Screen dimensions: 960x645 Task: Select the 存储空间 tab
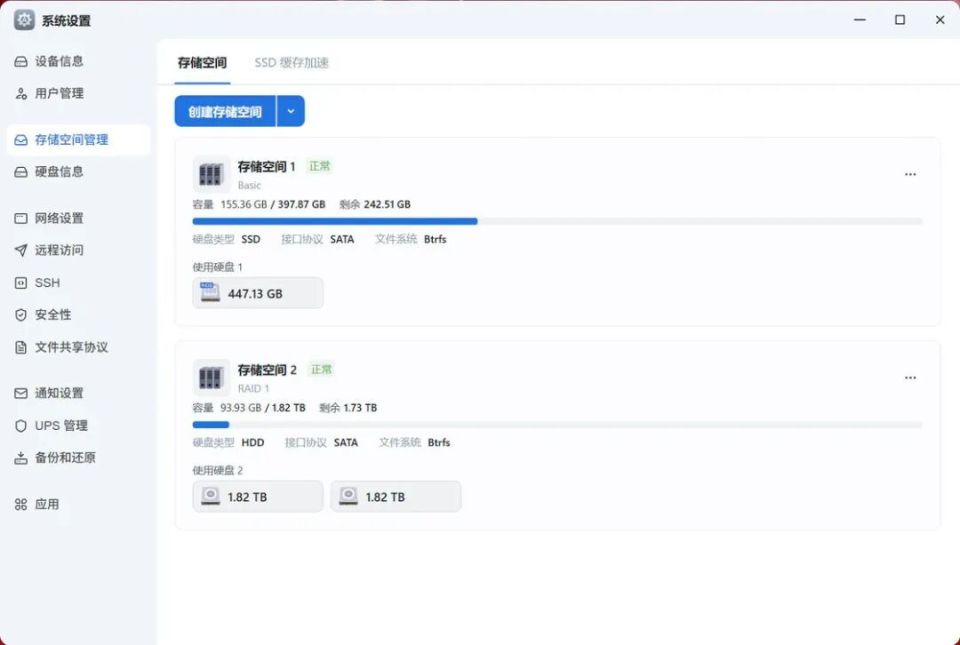point(202,62)
